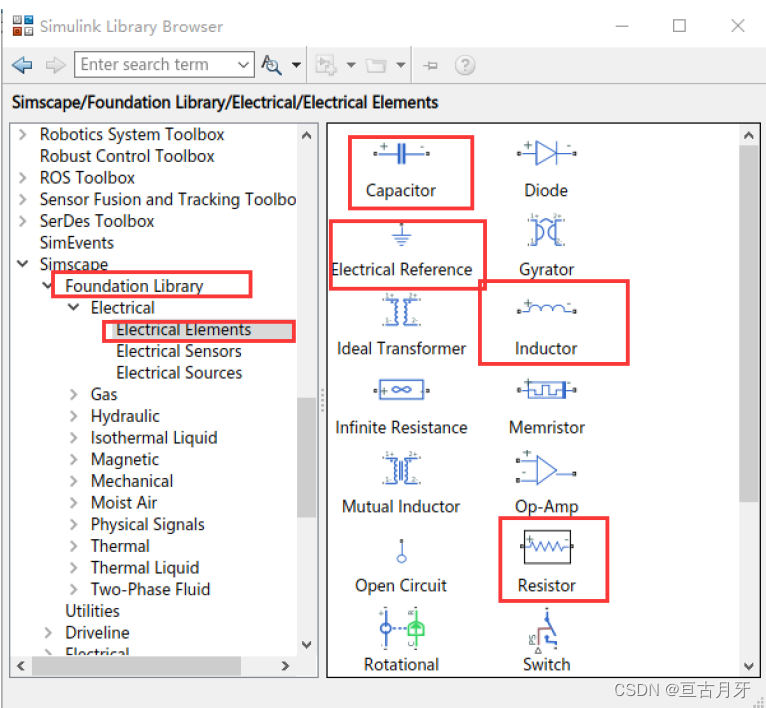Click tree panel horizontal scrollbar thumb
The height and width of the screenshot is (708, 766).
[x=137, y=665]
